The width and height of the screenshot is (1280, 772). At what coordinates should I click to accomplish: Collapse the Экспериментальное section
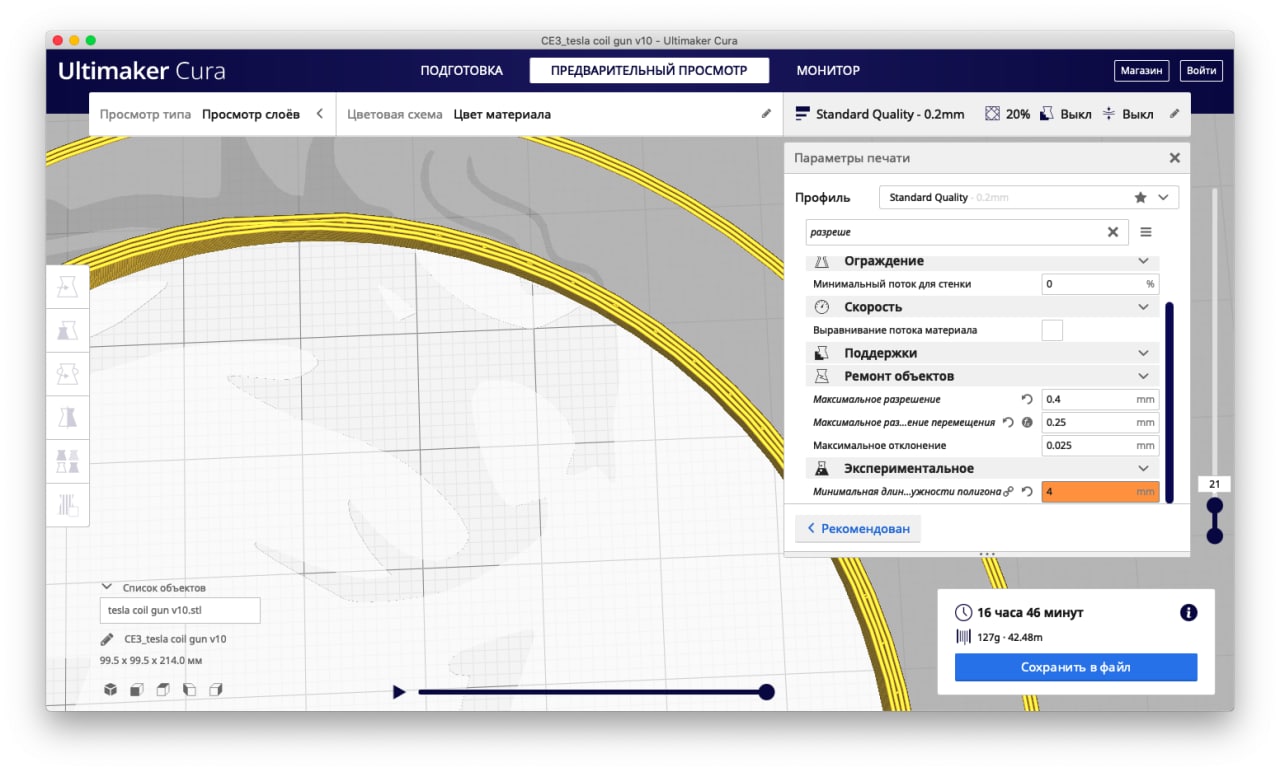(x=1143, y=468)
